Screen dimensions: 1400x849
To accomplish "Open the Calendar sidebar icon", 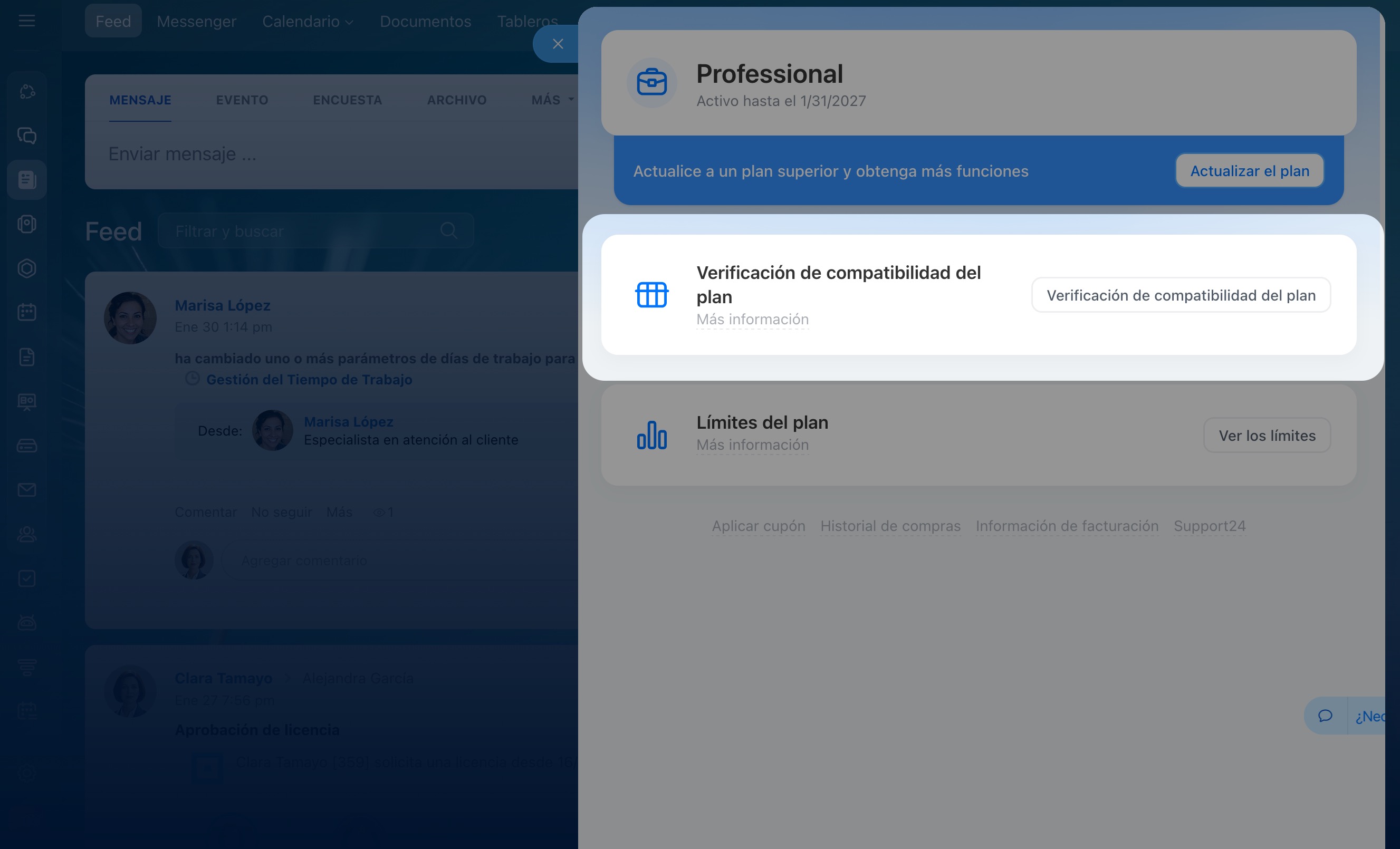I will [27, 312].
